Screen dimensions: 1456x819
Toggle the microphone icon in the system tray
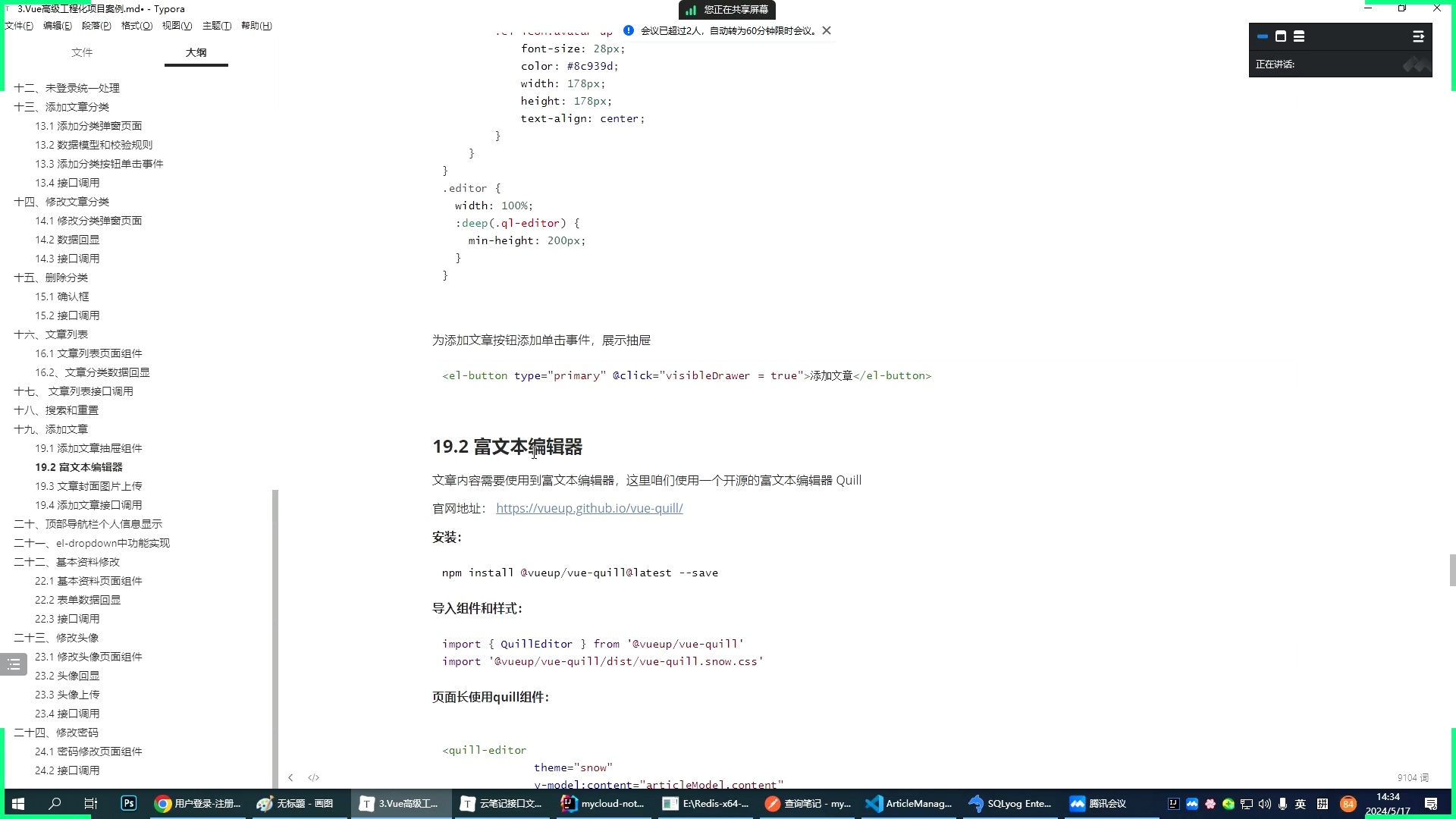click(x=1282, y=804)
